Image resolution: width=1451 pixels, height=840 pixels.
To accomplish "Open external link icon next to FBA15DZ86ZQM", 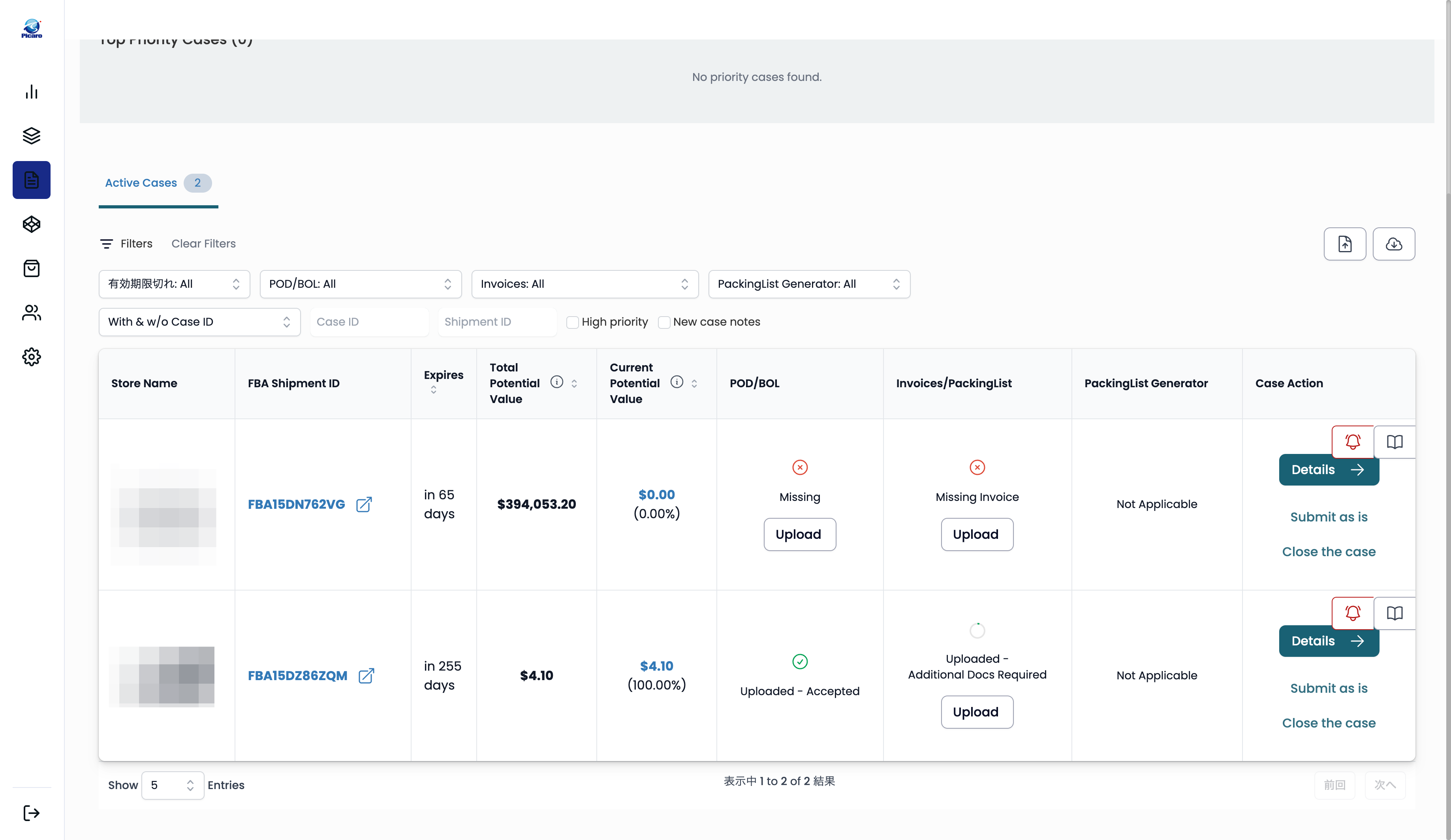I will pyautogui.click(x=366, y=676).
